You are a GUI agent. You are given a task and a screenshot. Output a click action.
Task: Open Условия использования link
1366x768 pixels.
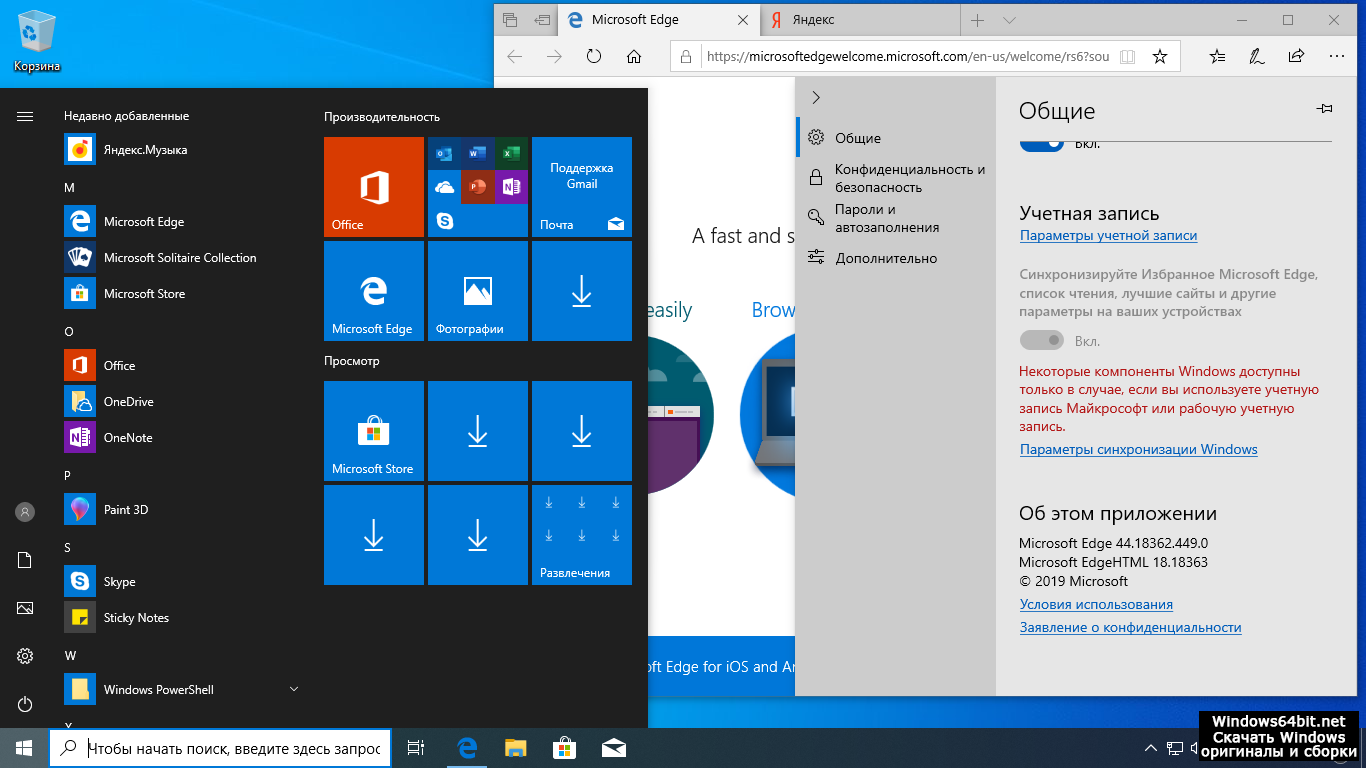click(x=1096, y=605)
